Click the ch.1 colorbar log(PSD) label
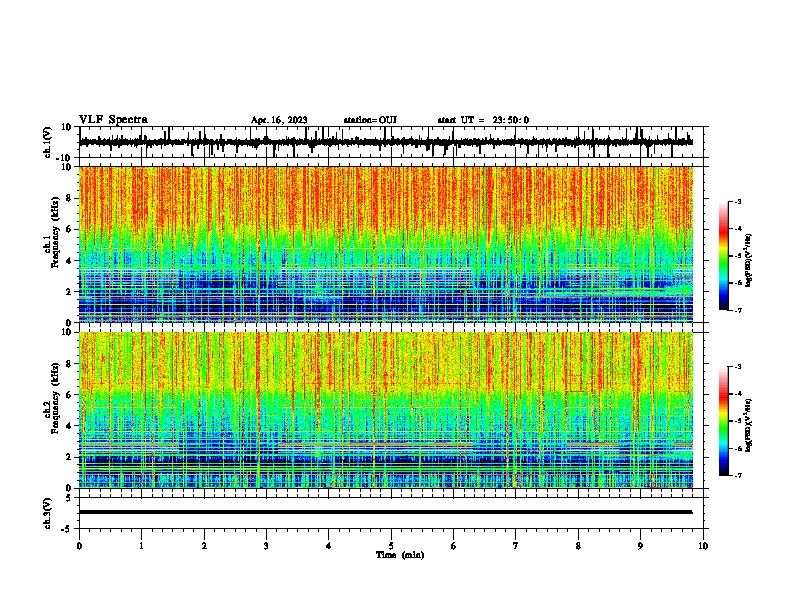 (x=749, y=260)
